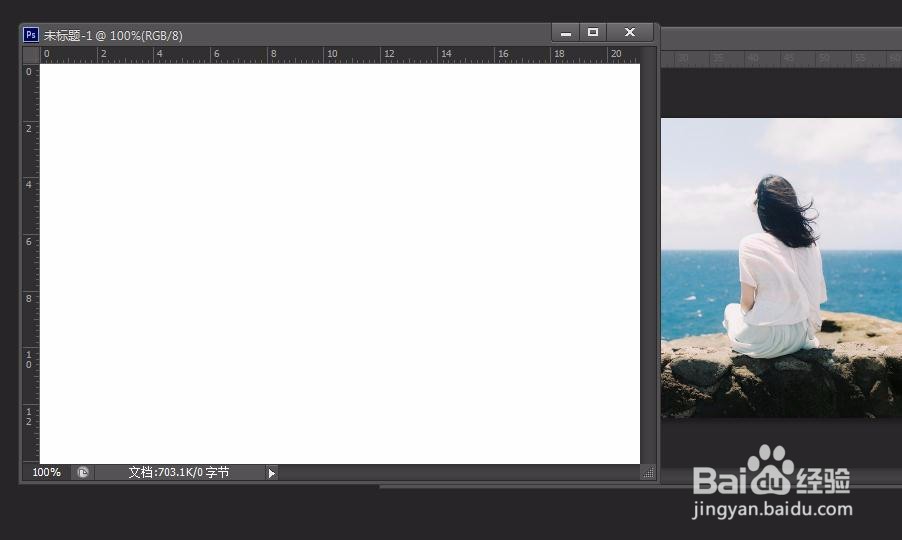This screenshot has width=902, height=540.
Task: Click the ruler origin corner box
Action: 31,55
